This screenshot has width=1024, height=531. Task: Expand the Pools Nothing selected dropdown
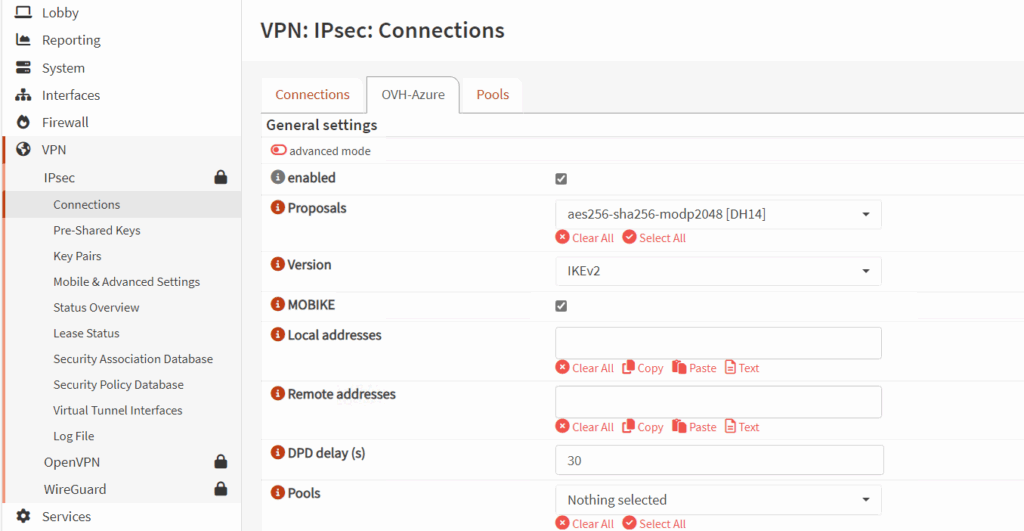pos(718,500)
